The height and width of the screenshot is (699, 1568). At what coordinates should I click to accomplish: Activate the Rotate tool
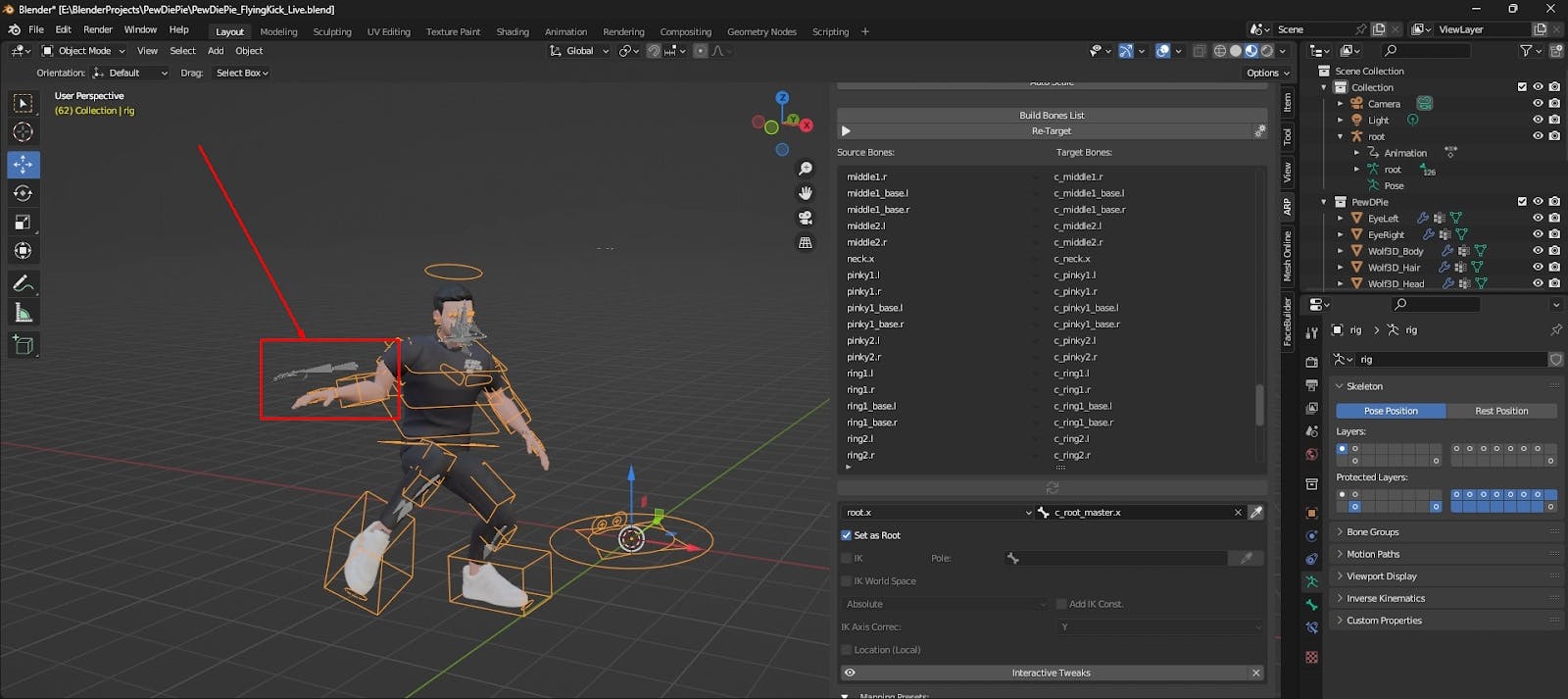pos(23,193)
